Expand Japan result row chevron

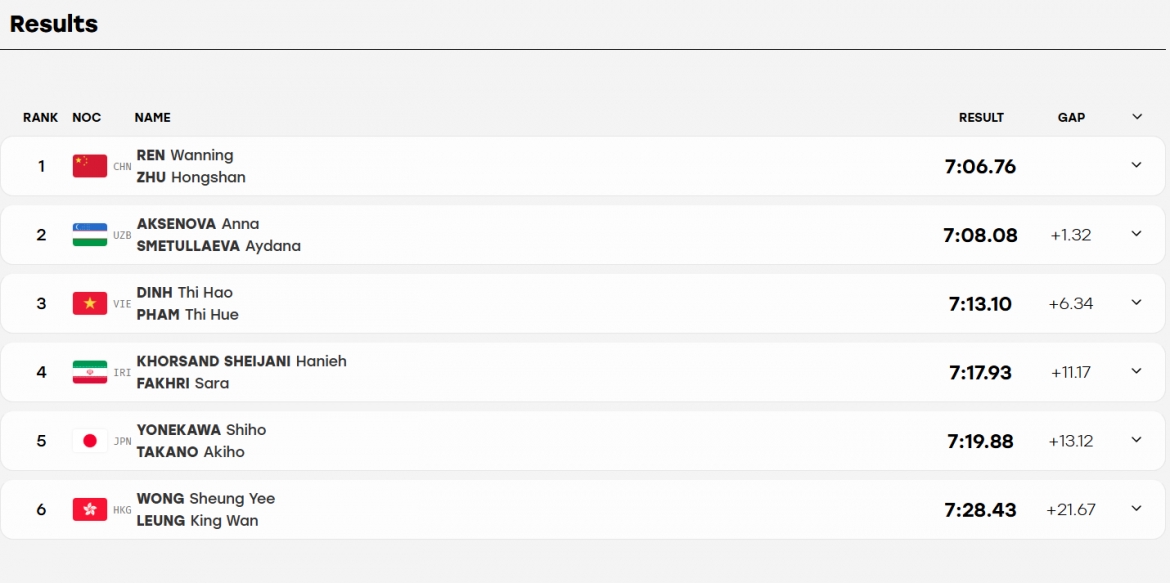click(1136, 440)
